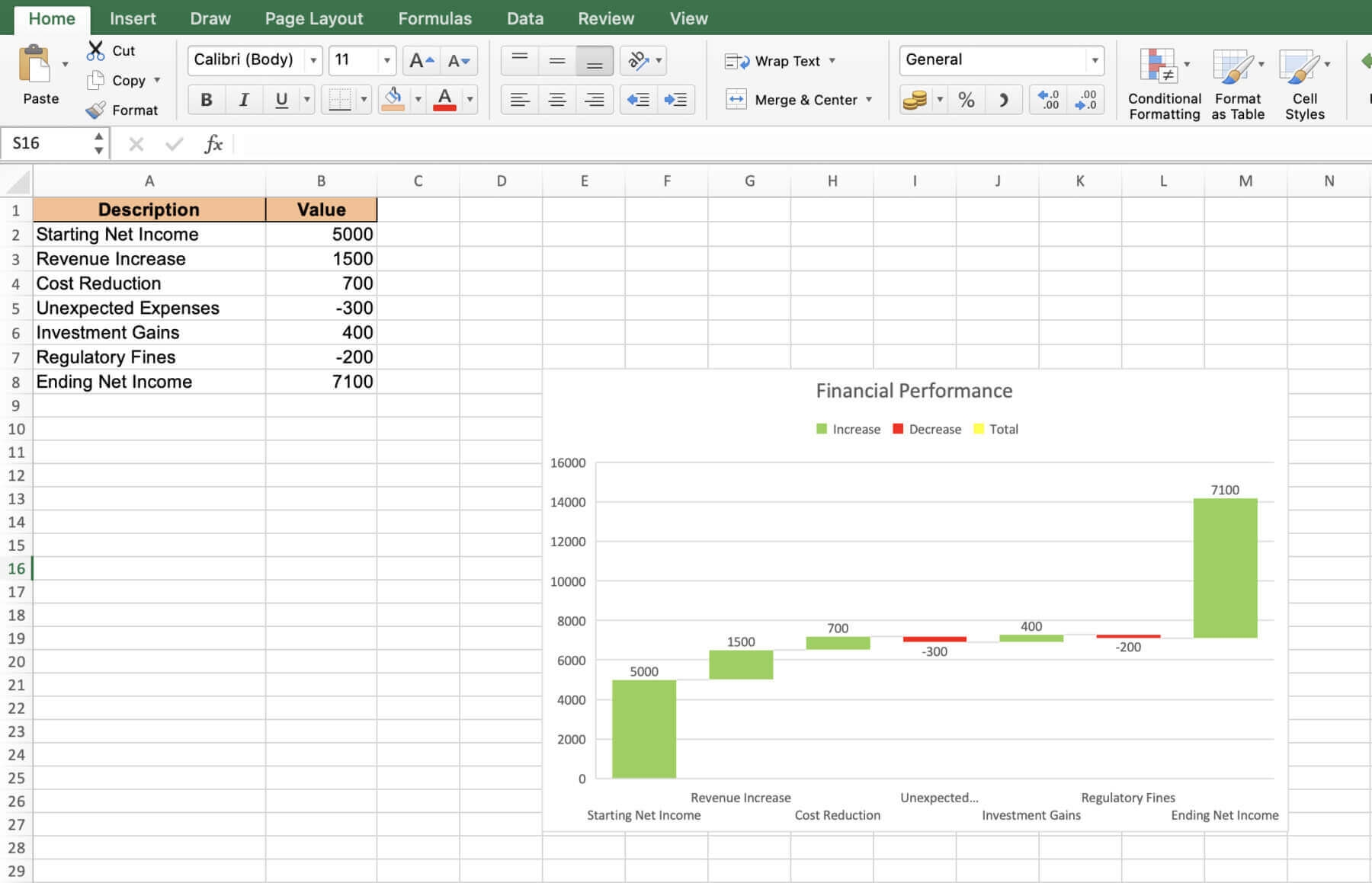Open the Calibri (Body) font name dropdown
This screenshot has width=1372, height=883.
313,60
